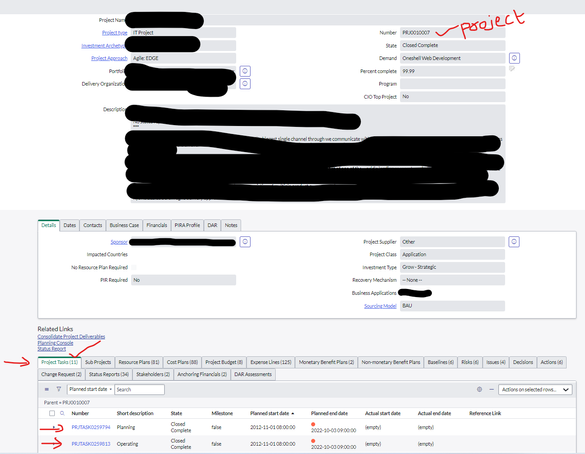Open the list filter funnel icon
This screenshot has width=585, height=454.
click(59, 389)
